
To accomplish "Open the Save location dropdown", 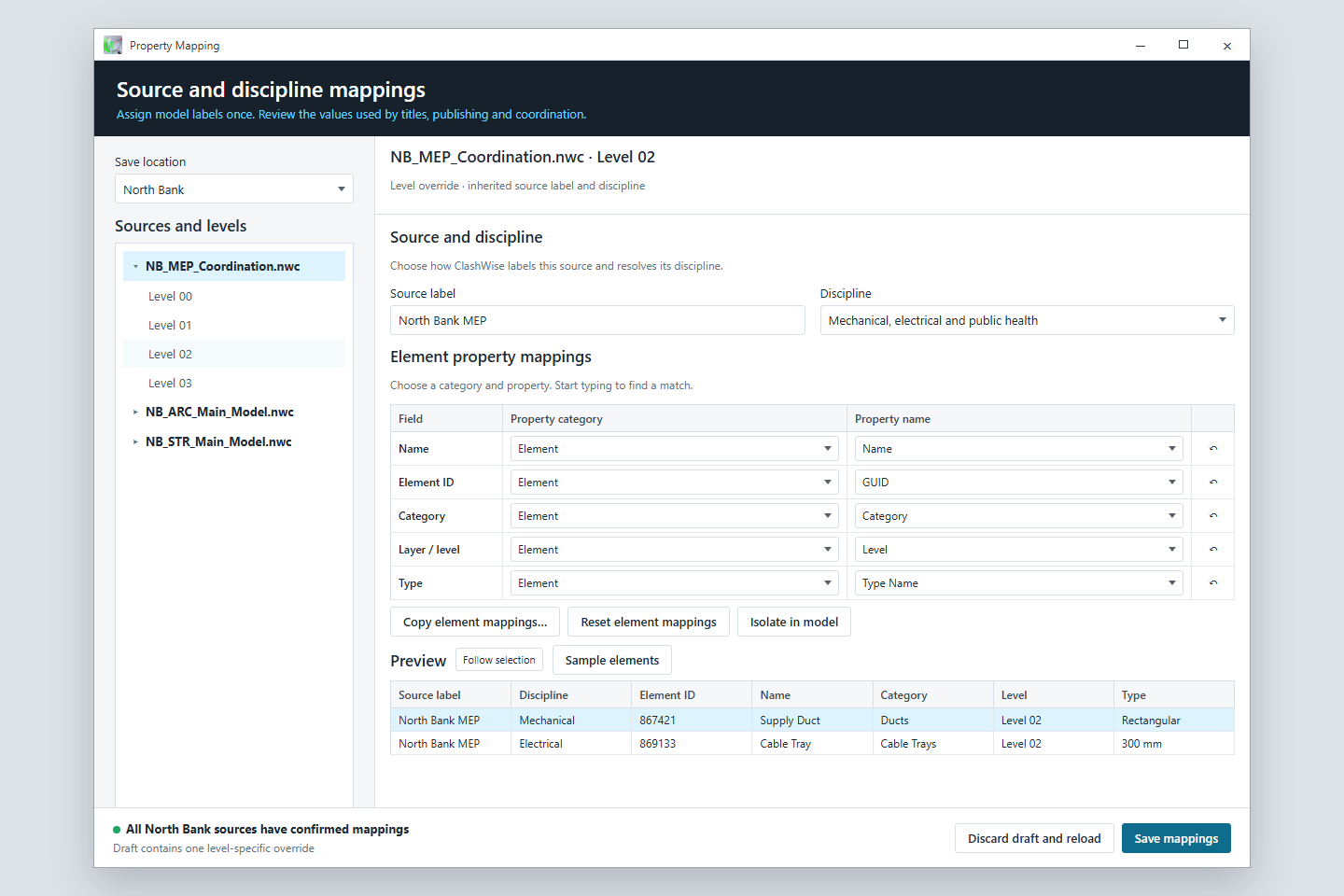I will 234,189.
